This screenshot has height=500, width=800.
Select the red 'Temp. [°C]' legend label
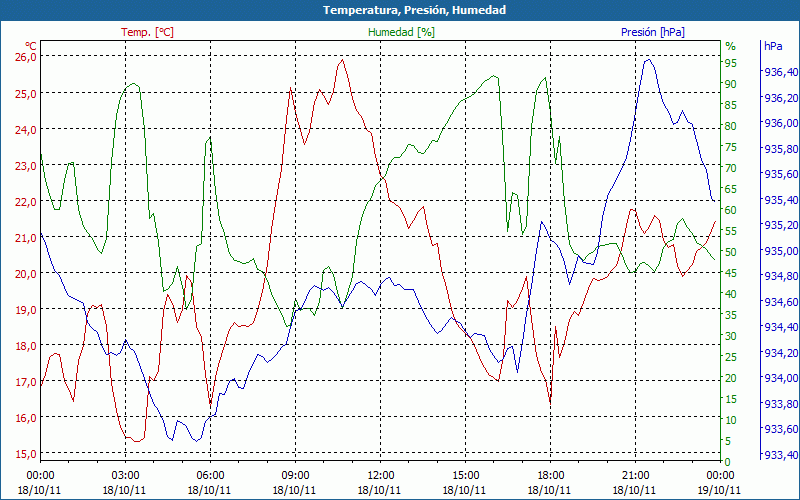147,32
